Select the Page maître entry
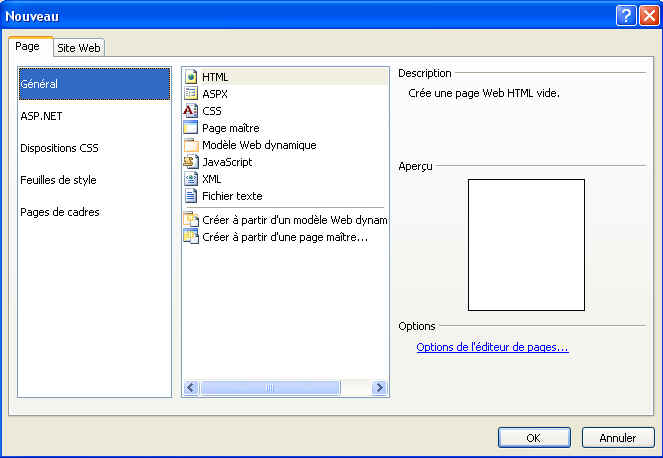Viewport: 663px width, 458px height. [285, 127]
